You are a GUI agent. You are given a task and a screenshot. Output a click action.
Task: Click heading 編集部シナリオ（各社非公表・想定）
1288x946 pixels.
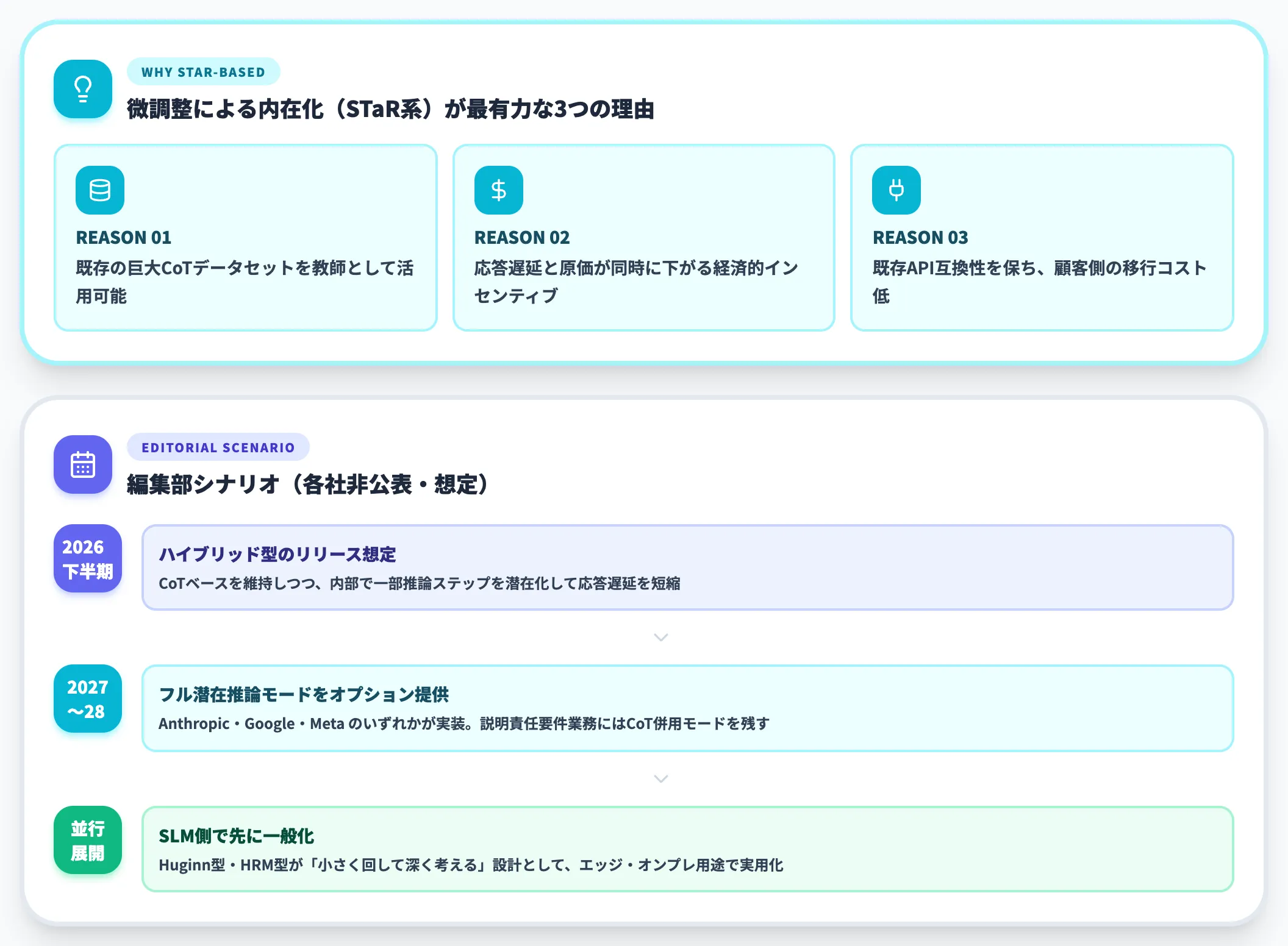tap(307, 485)
